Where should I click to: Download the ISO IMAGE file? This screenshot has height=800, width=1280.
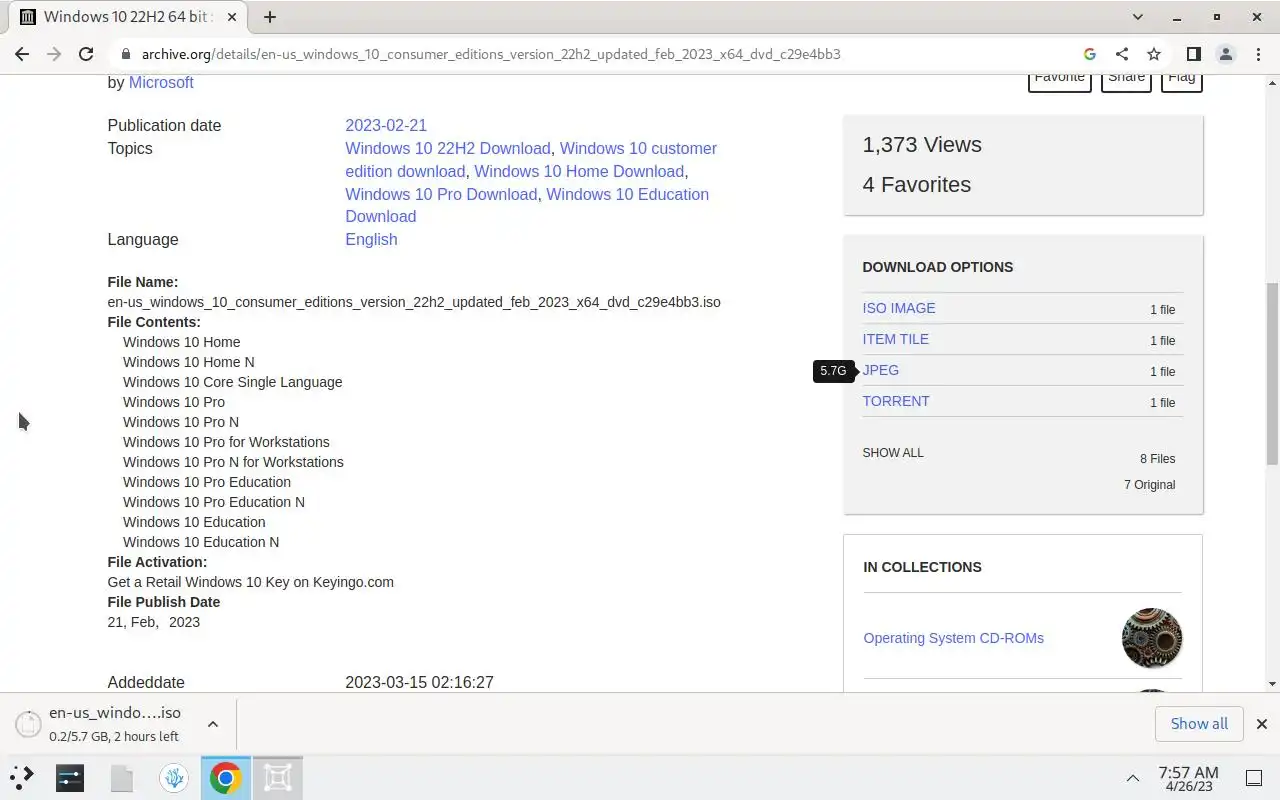[899, 308]
